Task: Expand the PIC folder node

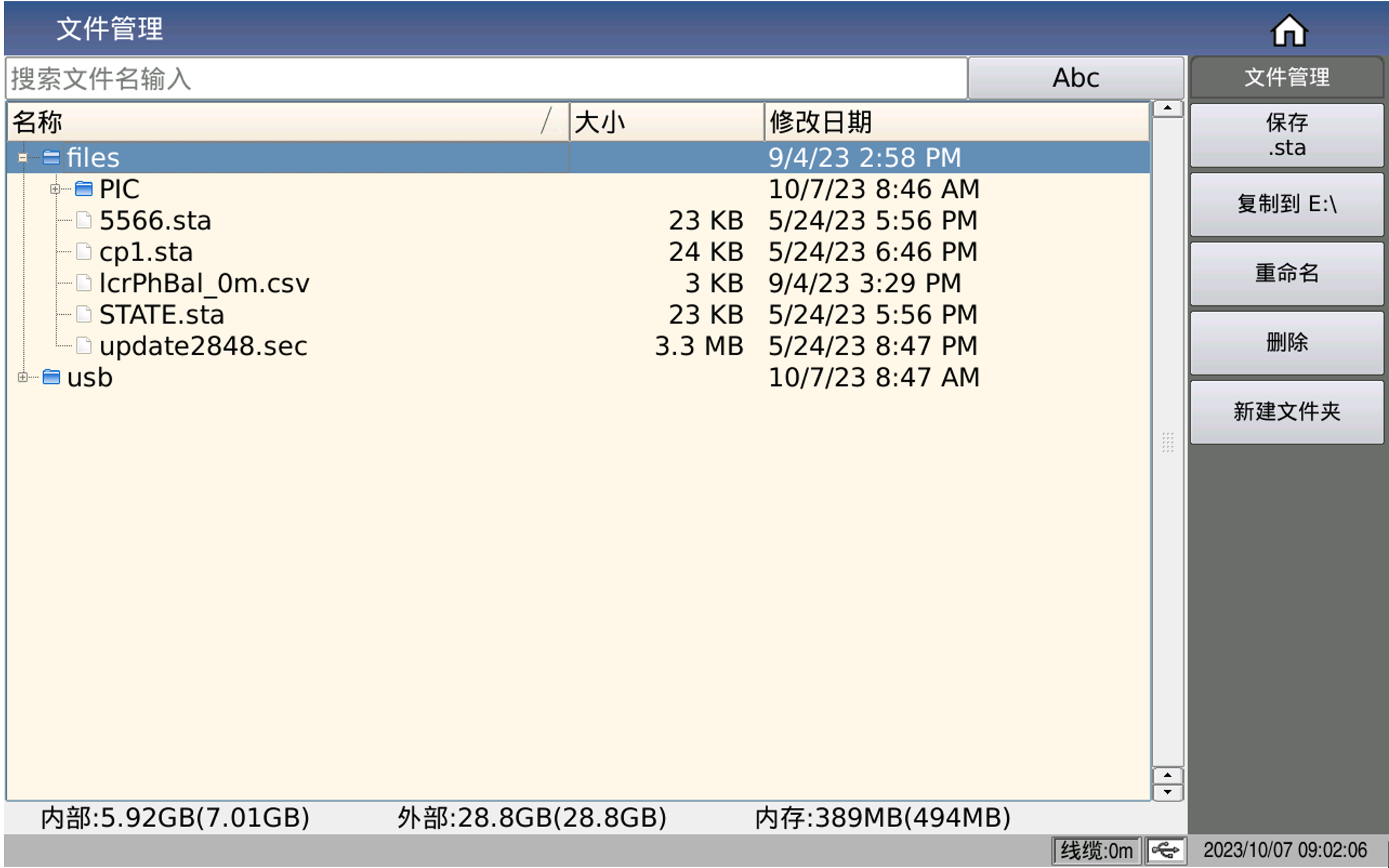Action: click(x=56, y=188)
